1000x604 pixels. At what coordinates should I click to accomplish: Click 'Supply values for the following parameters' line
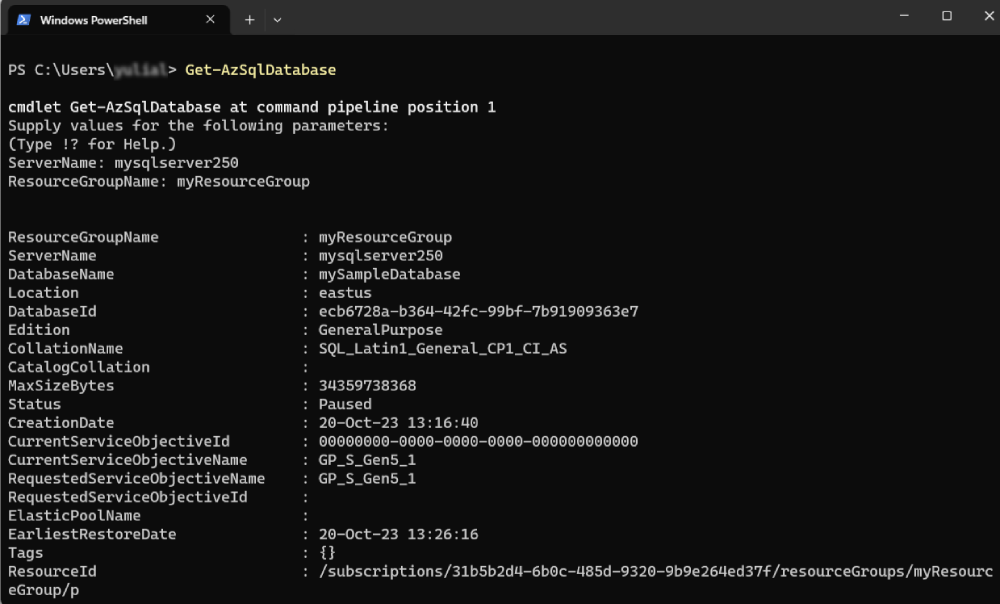coord(198,126)
